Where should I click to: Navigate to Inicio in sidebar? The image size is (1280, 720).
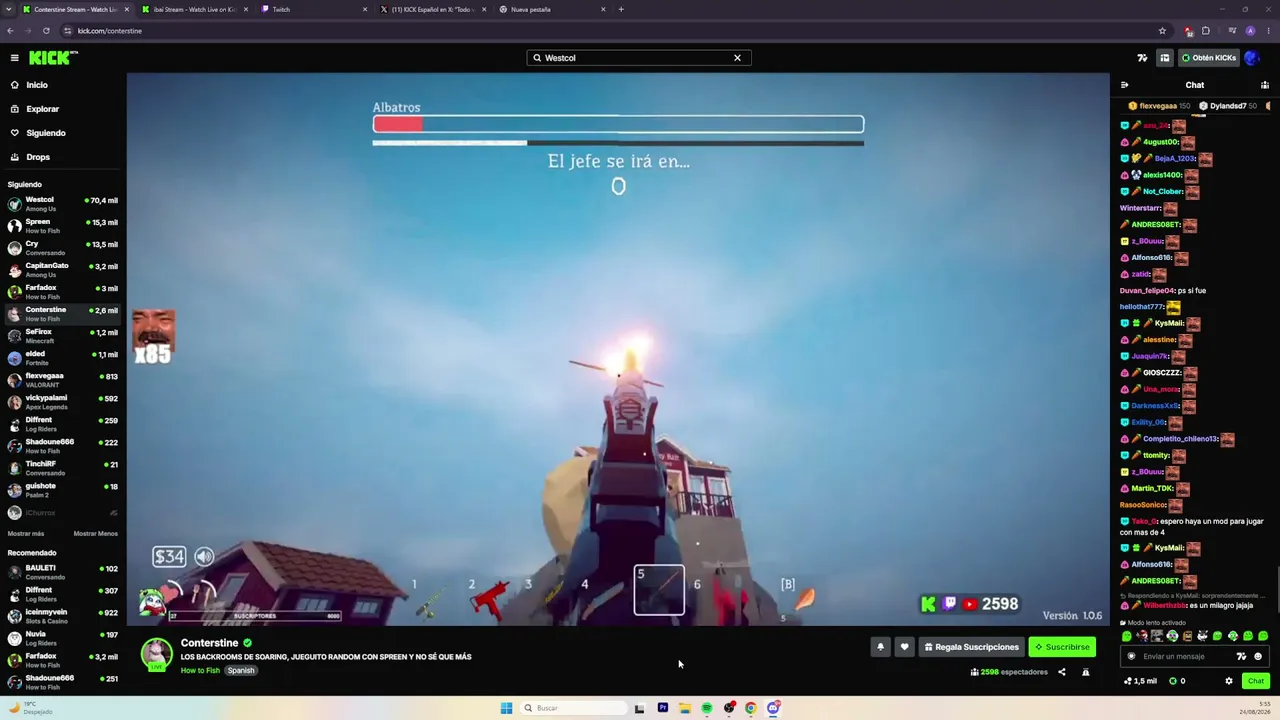tap(62, 85)
